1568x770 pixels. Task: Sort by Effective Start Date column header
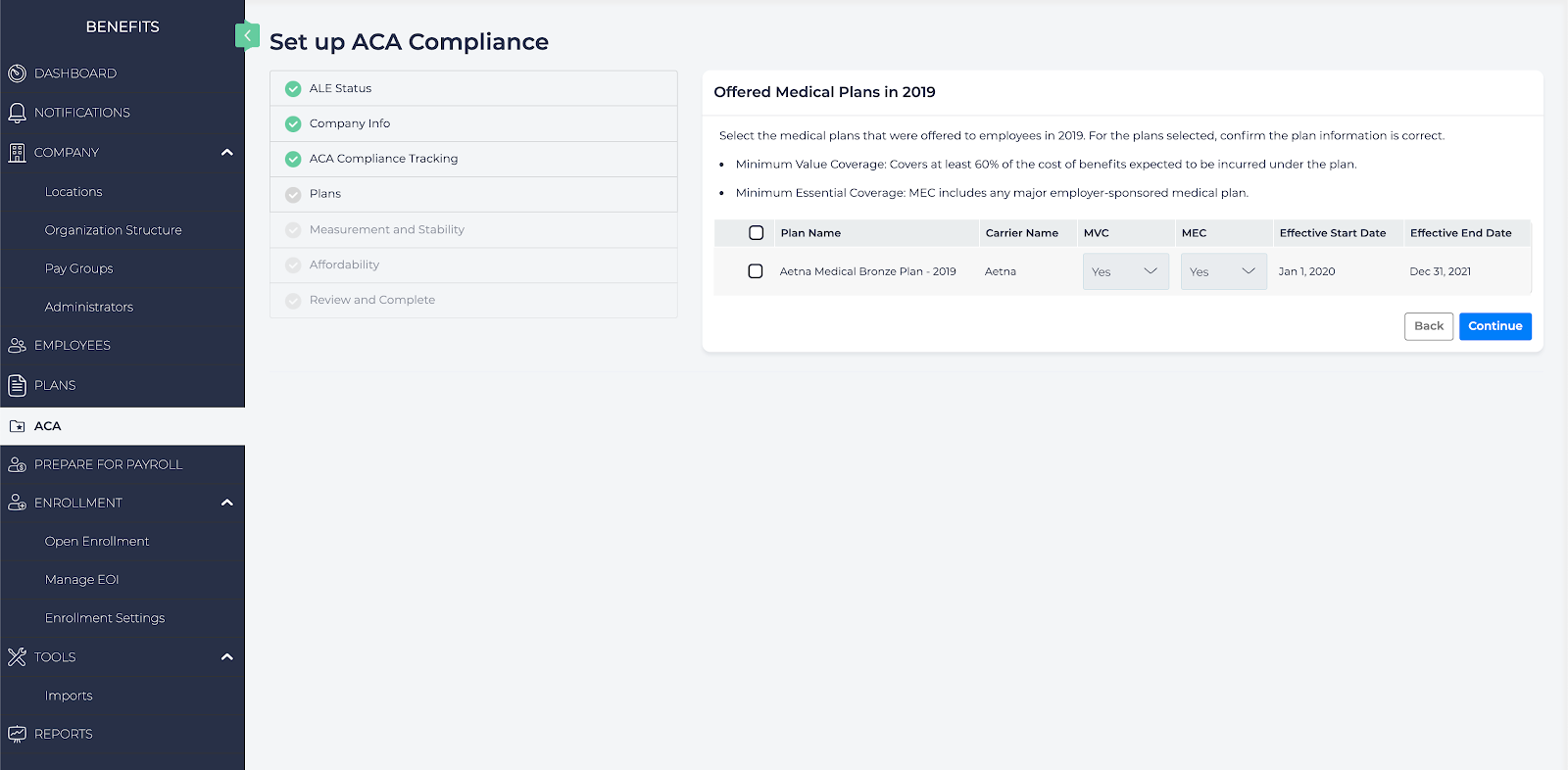(1332, 233)
